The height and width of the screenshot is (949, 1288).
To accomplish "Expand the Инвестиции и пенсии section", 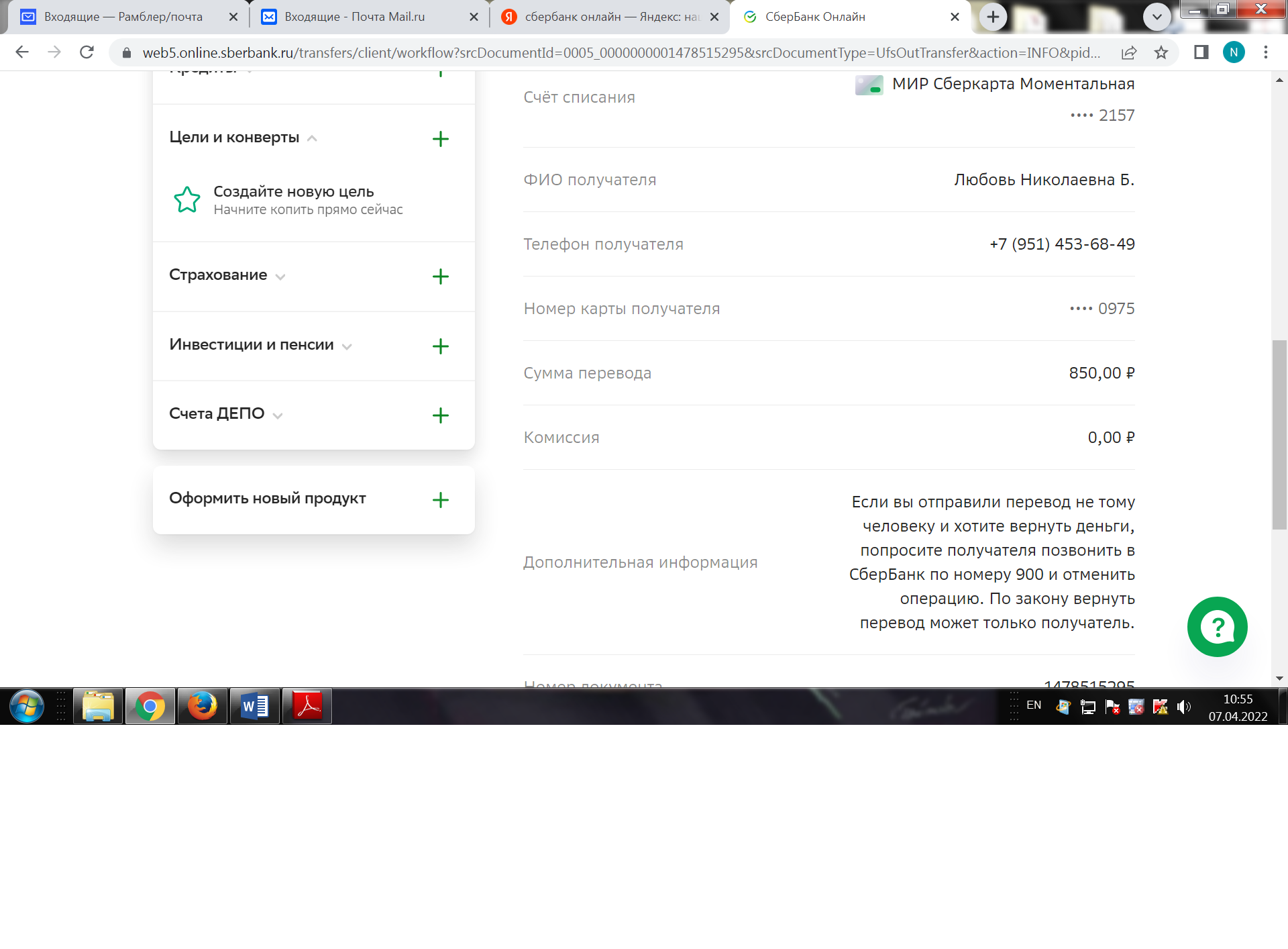I will tap(347, 346).
